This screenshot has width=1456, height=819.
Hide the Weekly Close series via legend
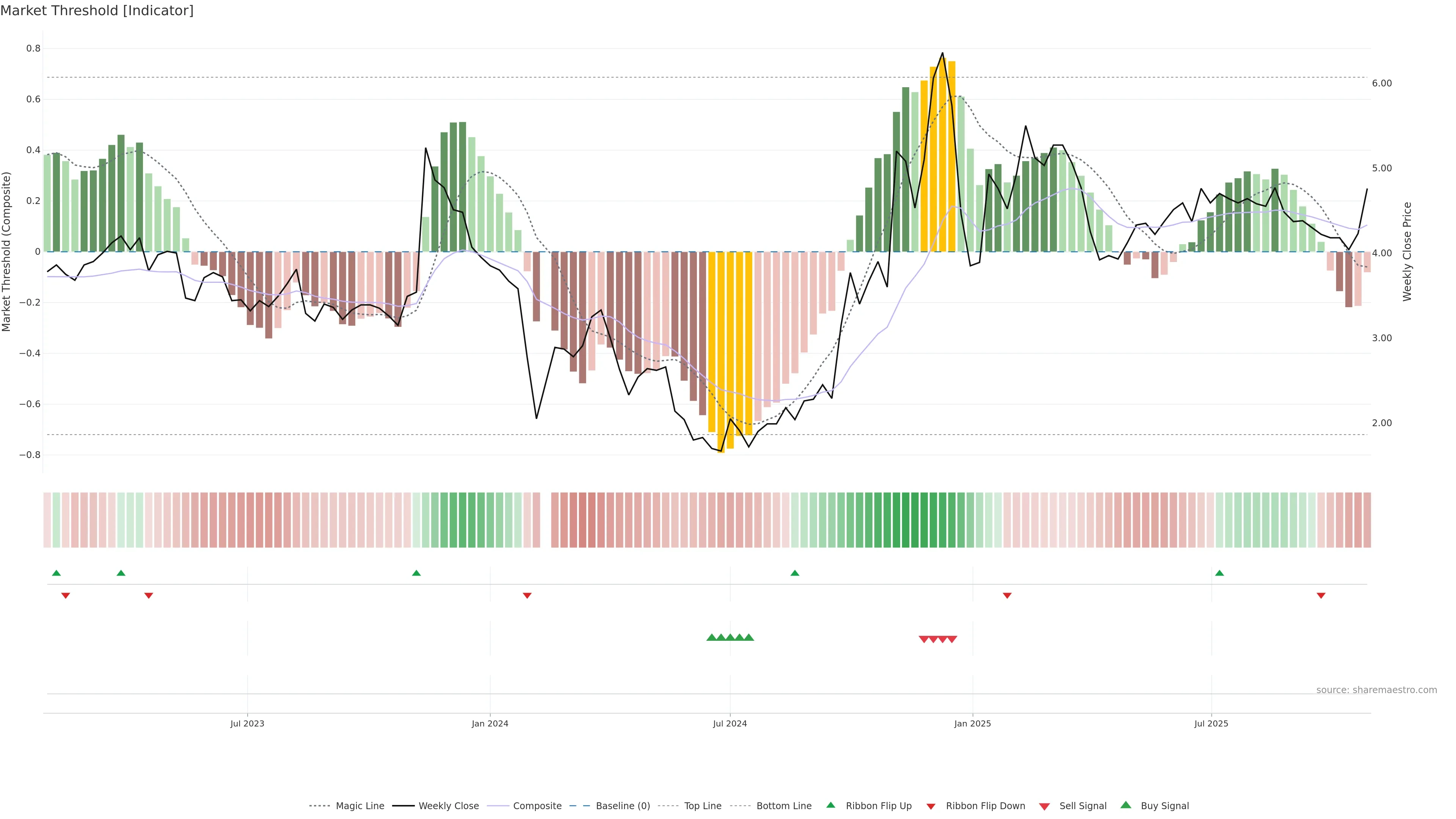448,806
